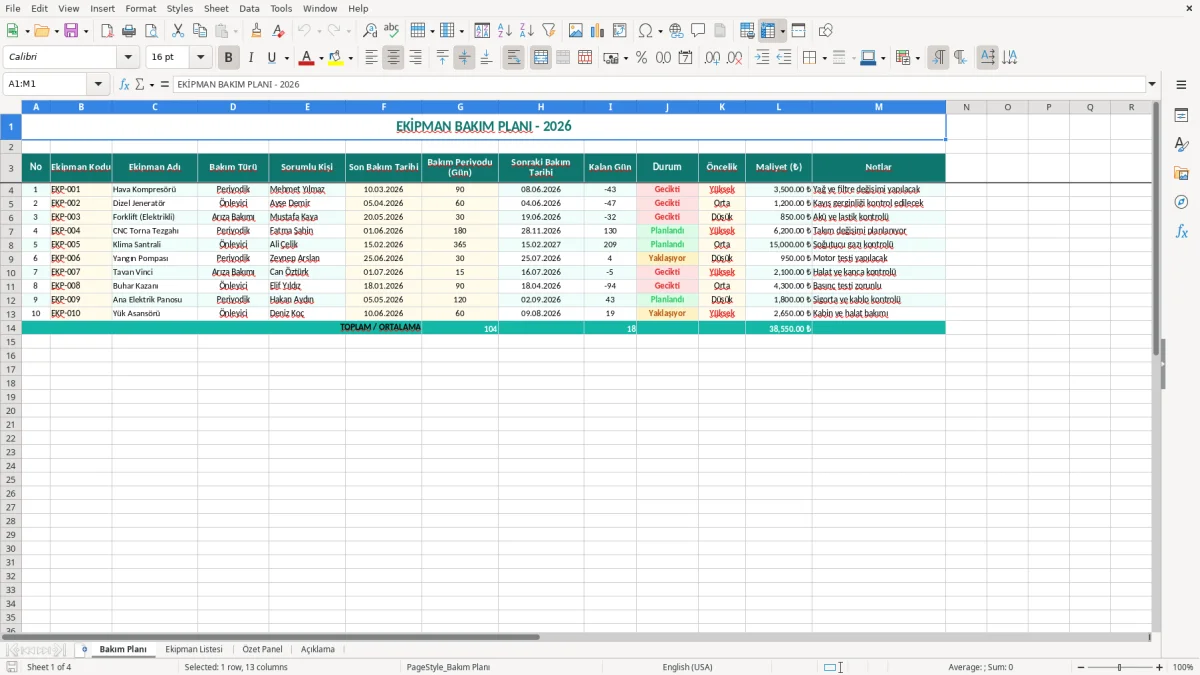Open the underline style dropdown arrow

tap(286, 58)
